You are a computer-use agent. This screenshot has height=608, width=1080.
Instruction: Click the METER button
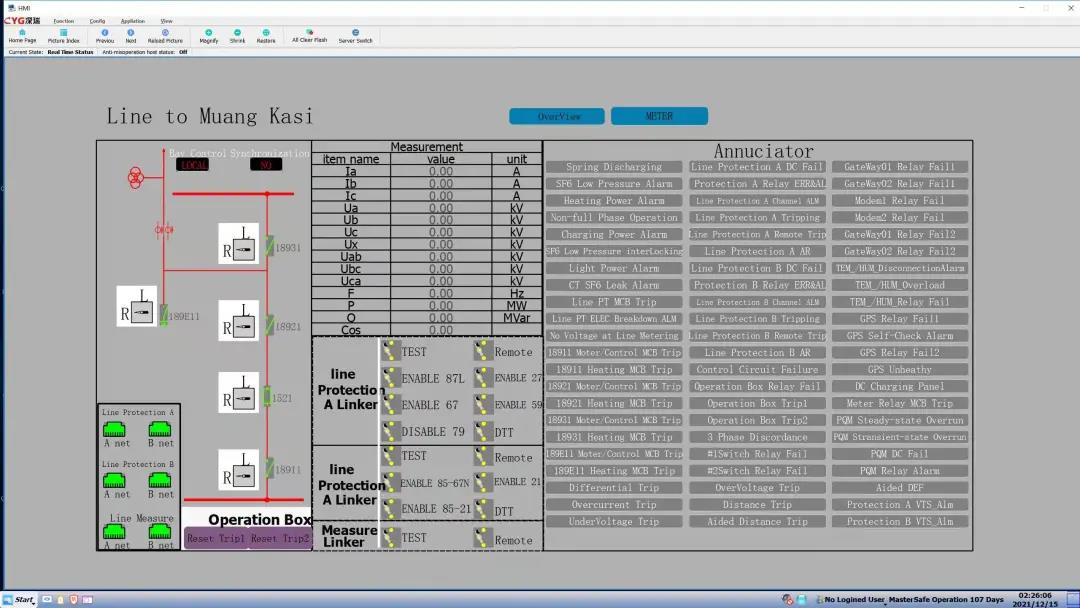pos(659,116)
